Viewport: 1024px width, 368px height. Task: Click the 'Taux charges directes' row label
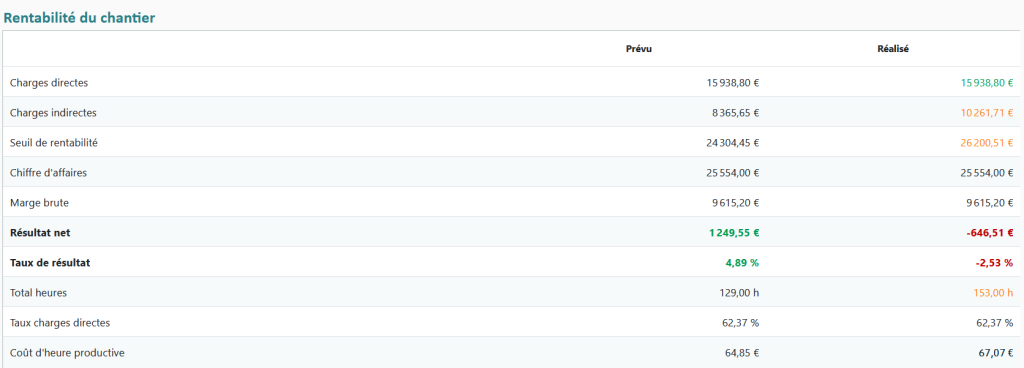pos(60,323)
